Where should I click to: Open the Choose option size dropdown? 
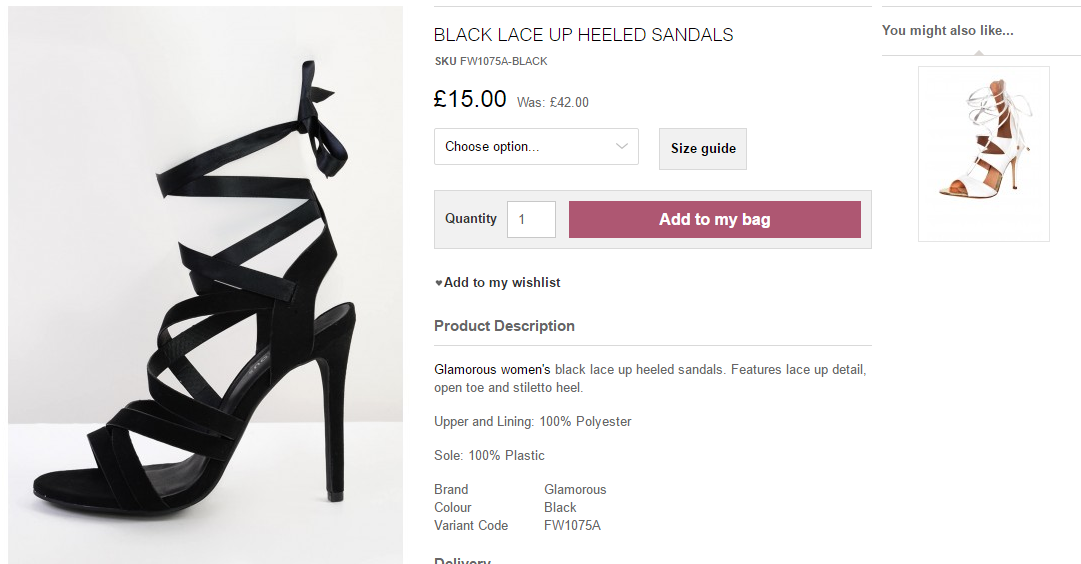[535, 146]
